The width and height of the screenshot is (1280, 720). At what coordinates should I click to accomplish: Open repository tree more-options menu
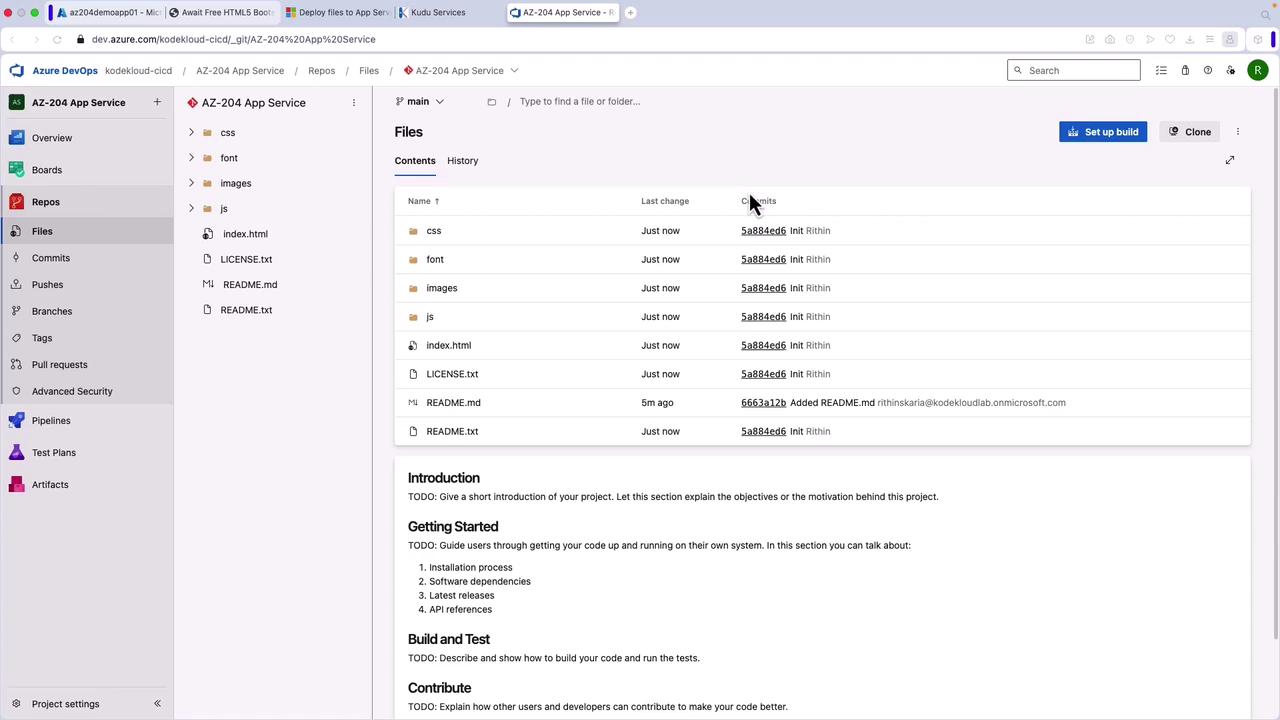point(353,103)
